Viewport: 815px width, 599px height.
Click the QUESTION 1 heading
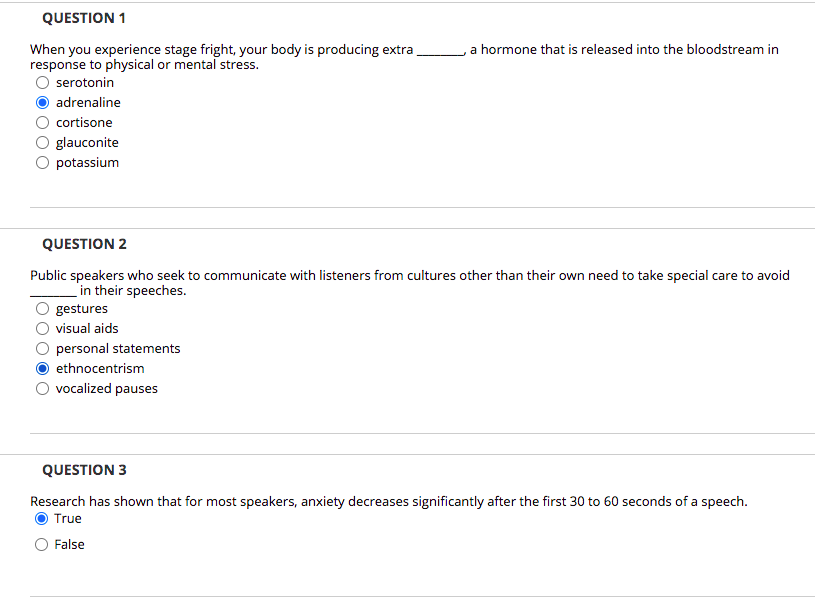(x=83, y=17)
